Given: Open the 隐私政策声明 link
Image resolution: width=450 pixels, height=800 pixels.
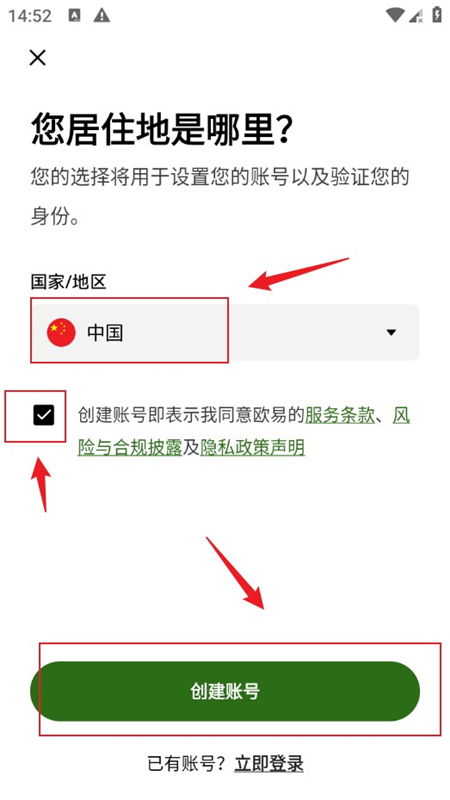Looking at the screenshot, I should click(253, 447).
